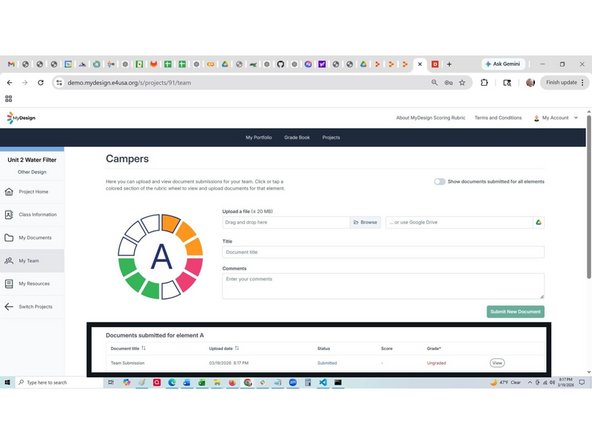The image size is (592, 444).
Task: Open Visual Studio Code from the taskbar
Action: pos(323,382)
